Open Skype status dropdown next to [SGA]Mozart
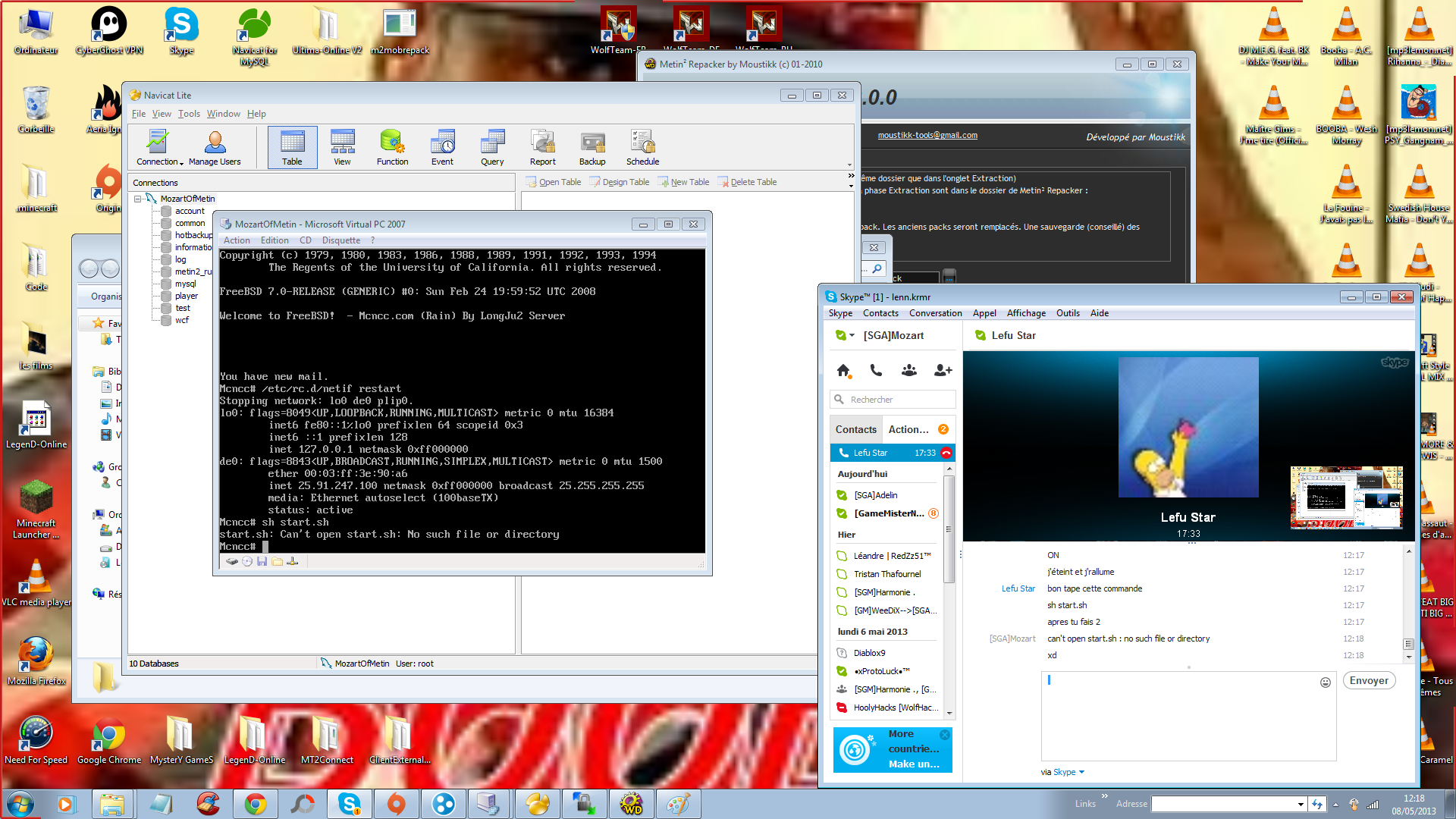Screen dimensions: 1456x819 click(852, 335)
